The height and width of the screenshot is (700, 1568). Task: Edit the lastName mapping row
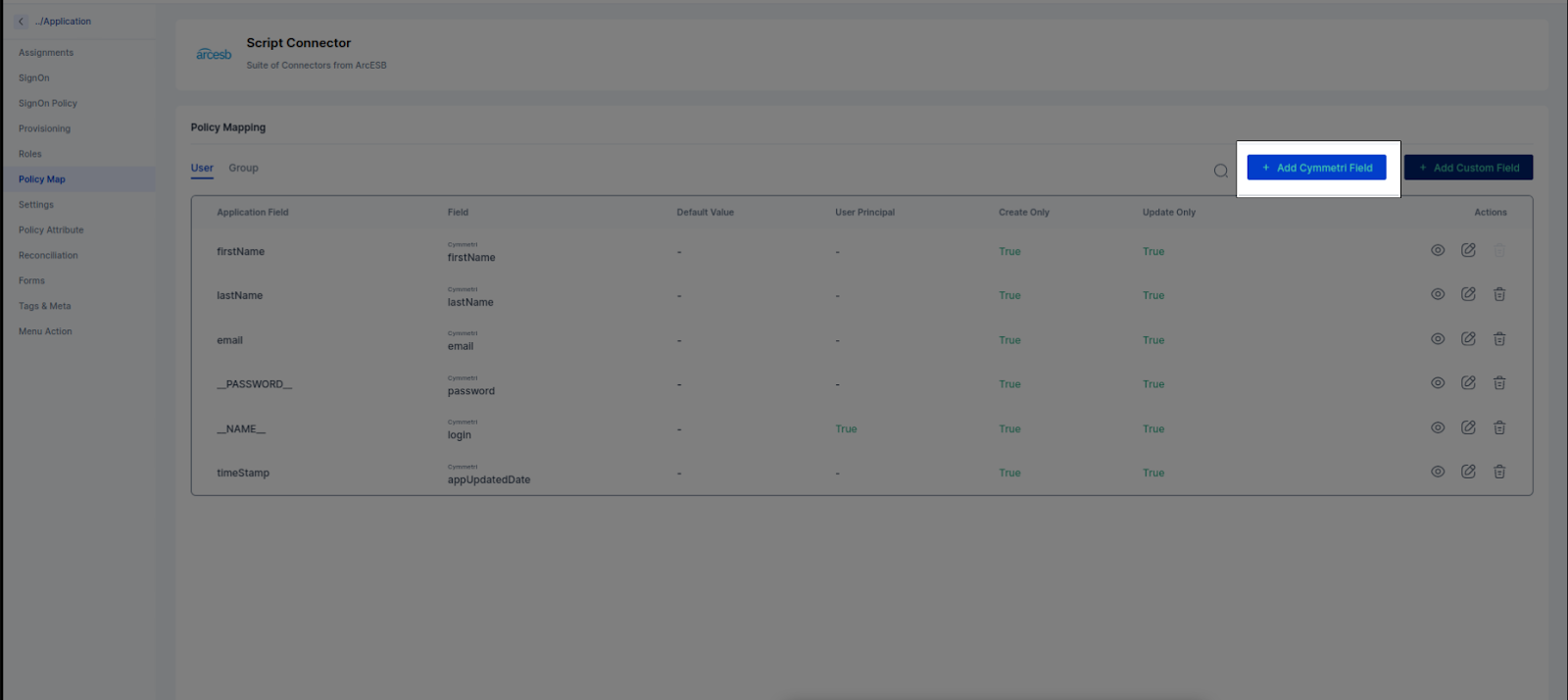point(1468,294)
